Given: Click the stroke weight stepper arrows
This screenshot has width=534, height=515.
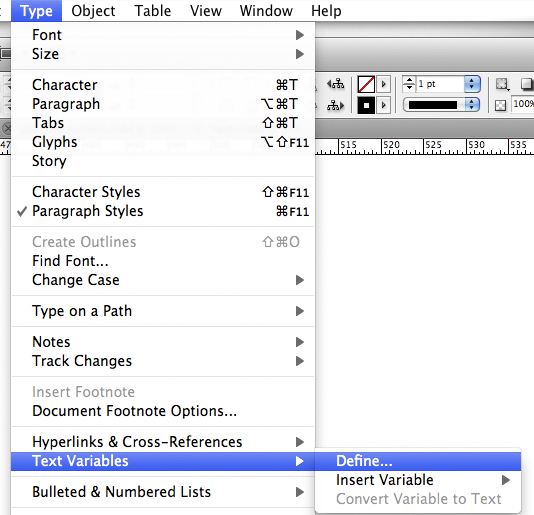Looking at the screenshot, I should (409, 84).
